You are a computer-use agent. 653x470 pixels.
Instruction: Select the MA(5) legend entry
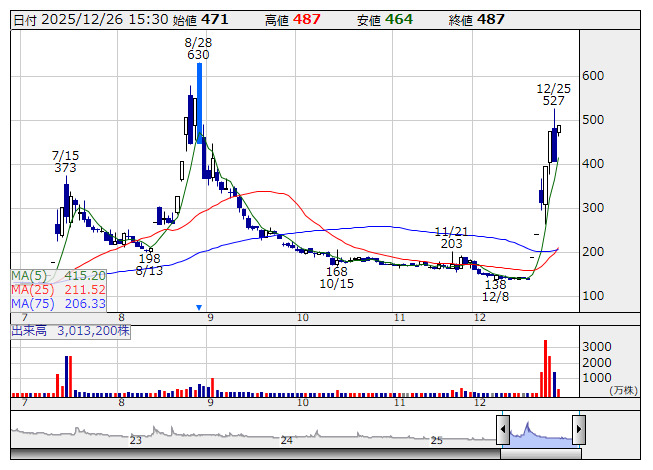coord(58,275)
